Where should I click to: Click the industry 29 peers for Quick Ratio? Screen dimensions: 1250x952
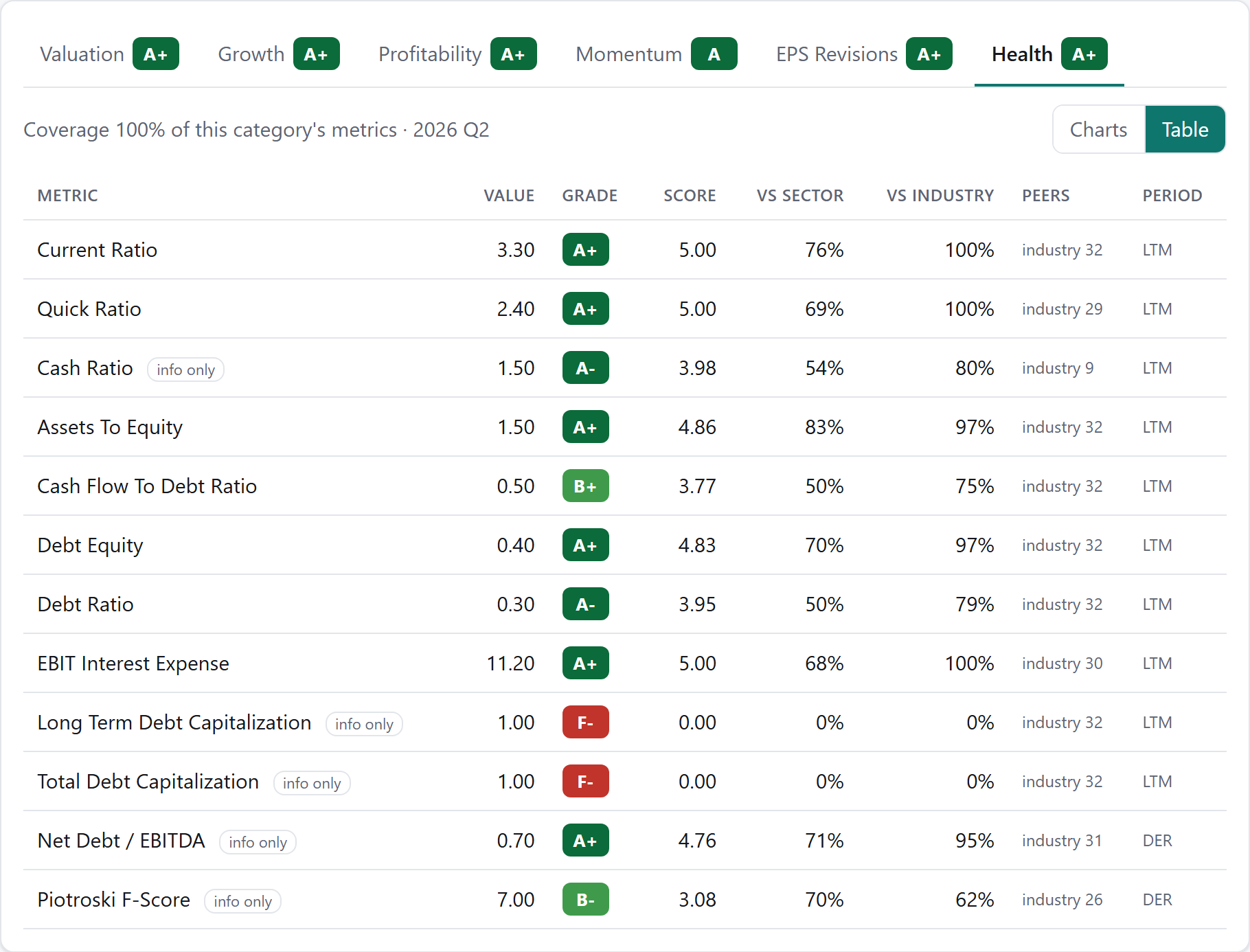tap(1062, 309)
